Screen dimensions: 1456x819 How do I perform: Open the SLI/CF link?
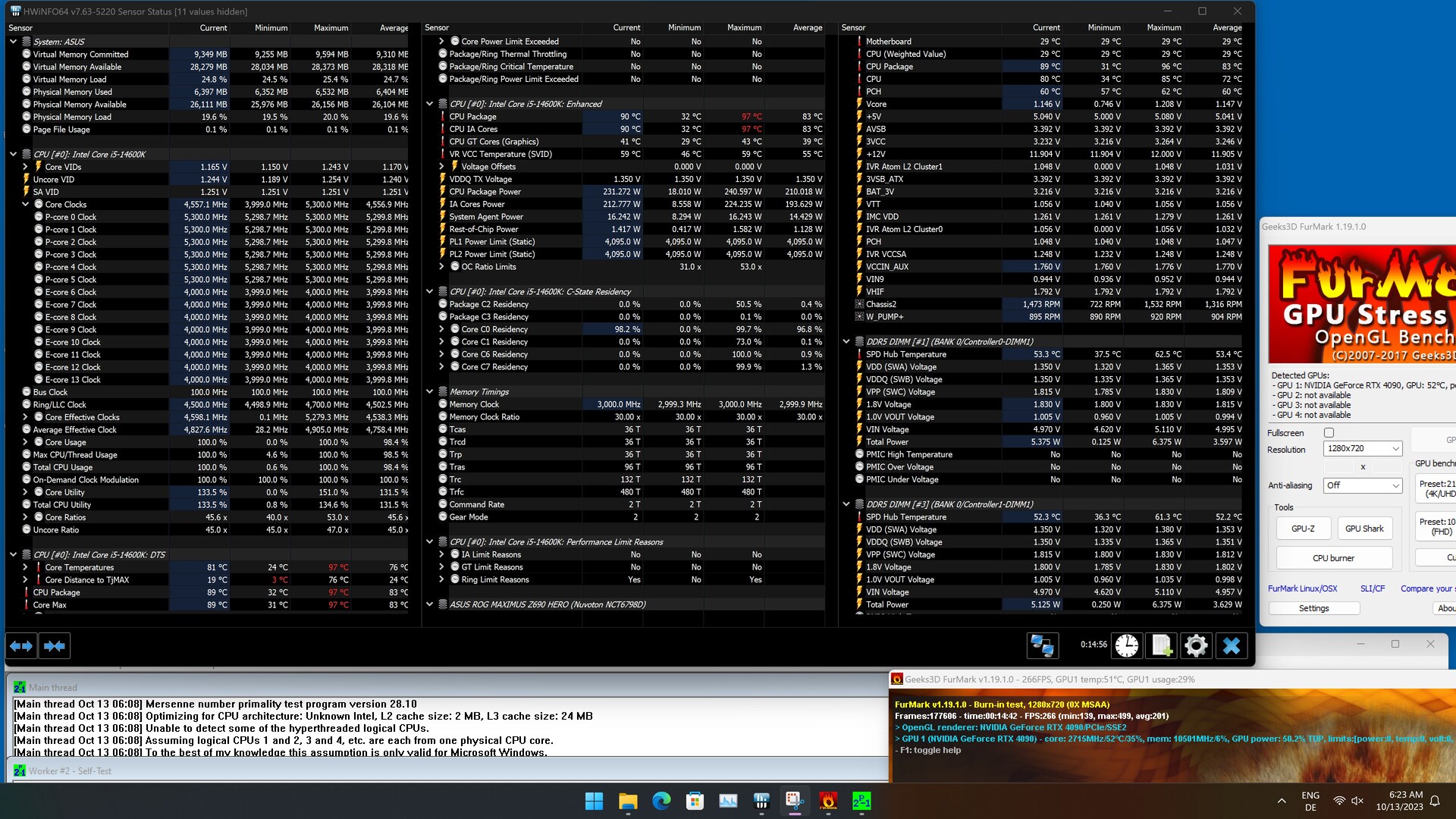1373,588
